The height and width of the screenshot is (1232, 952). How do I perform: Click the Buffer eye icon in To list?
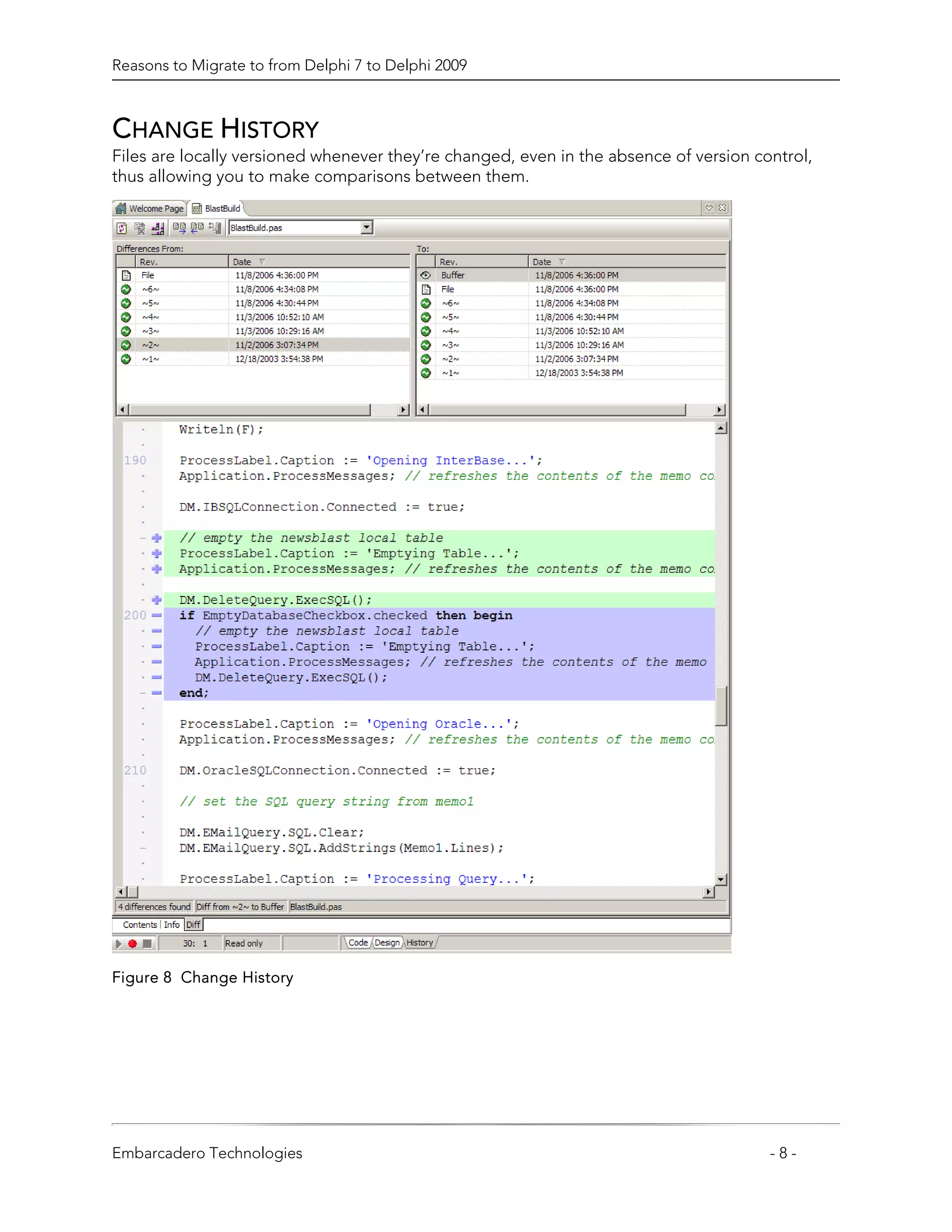pyautogui.click(x=426, y=275)
